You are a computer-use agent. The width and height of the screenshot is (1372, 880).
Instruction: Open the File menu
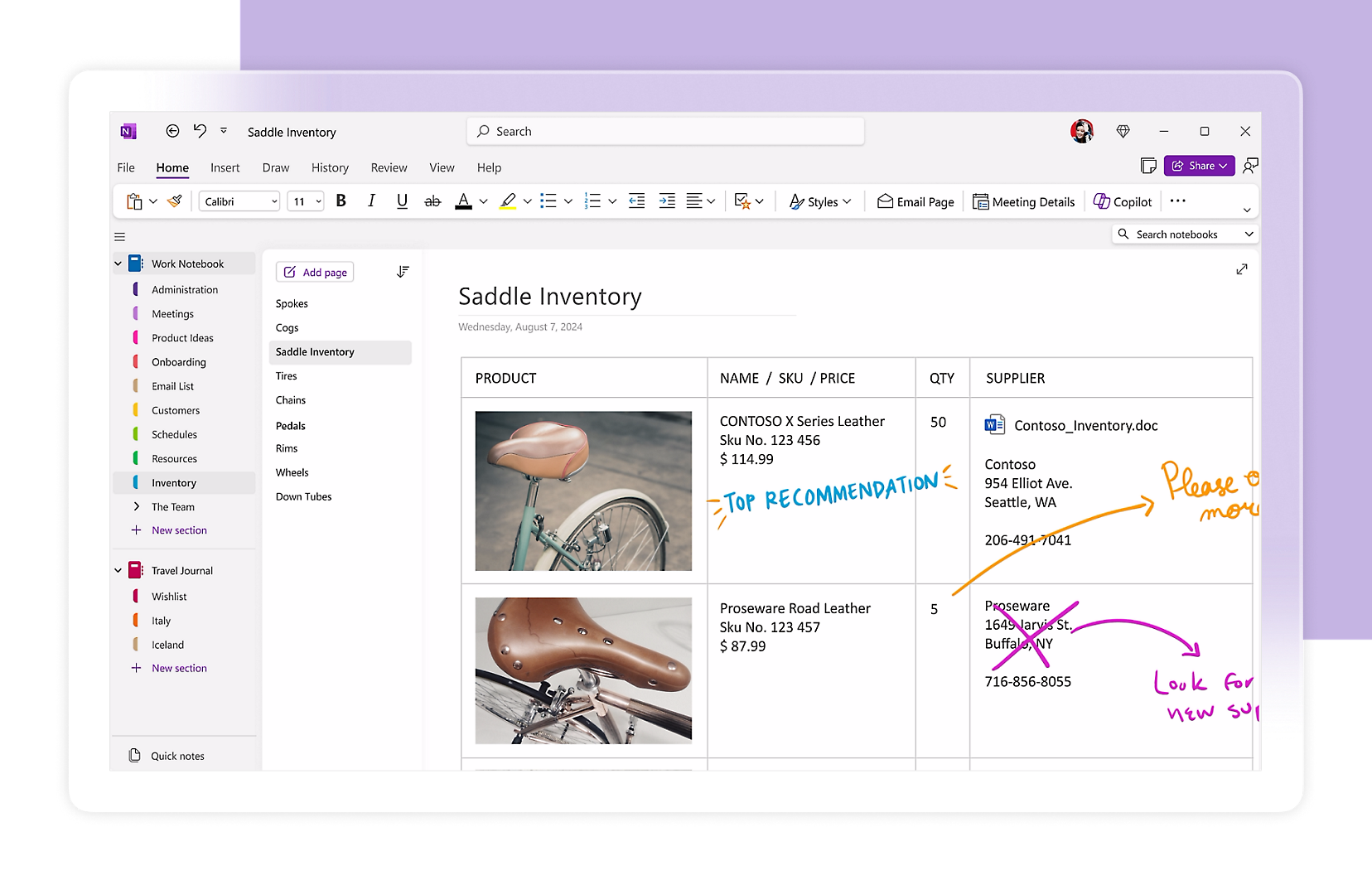click(x=126, y=167)
